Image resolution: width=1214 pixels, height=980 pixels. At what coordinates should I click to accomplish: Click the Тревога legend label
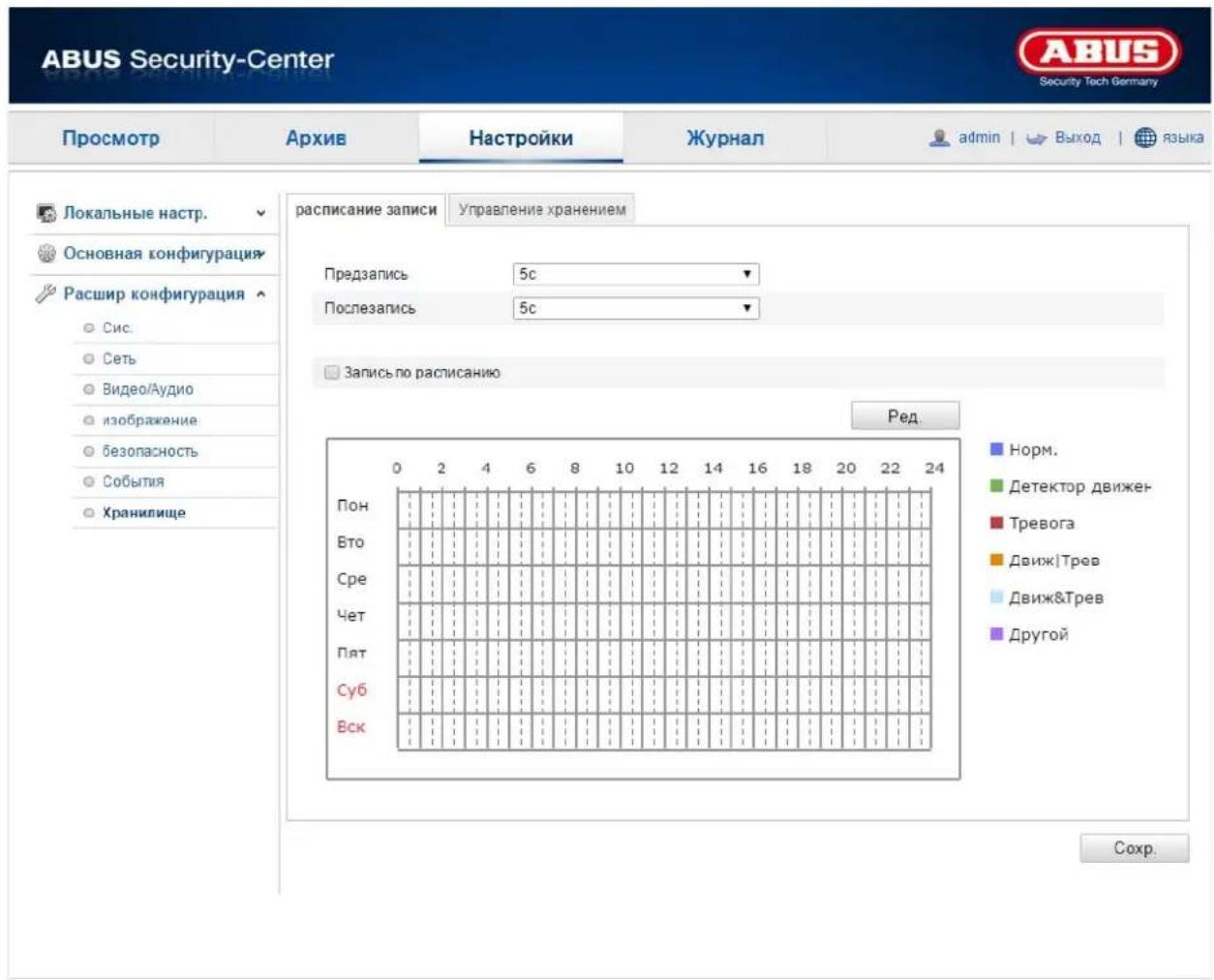pyautogui.click(x=1042, y=524)
